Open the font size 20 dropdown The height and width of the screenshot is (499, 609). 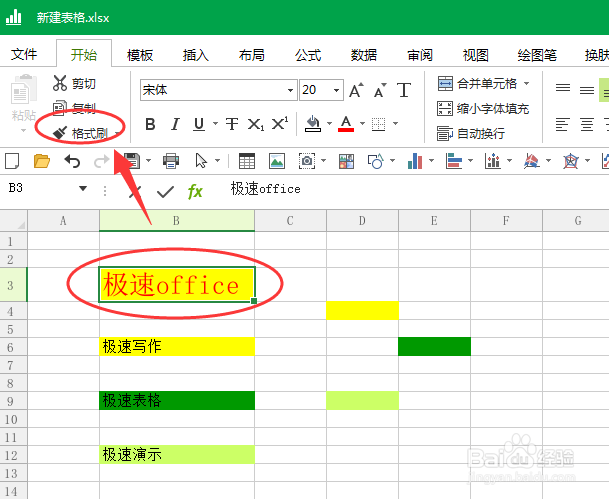[336, 90]
